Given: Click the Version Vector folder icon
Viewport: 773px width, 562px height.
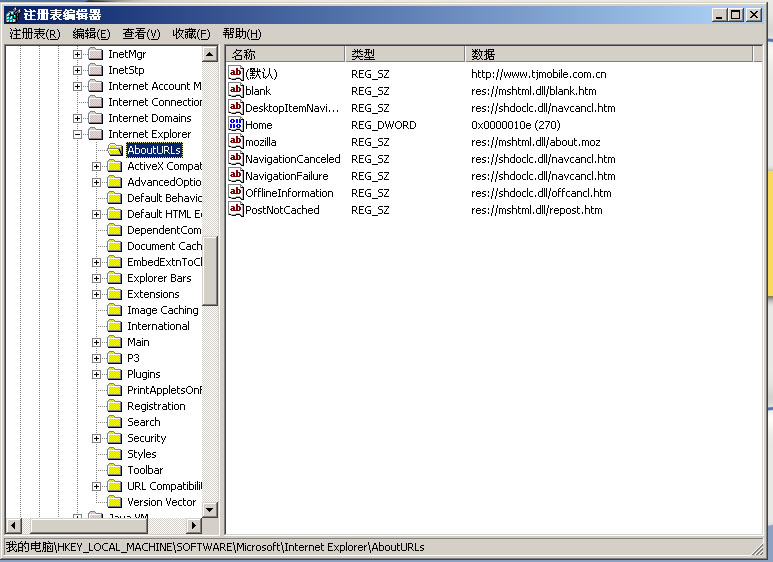Looking at the screenshot, I should pyautogui.click(x=114, y=502).
